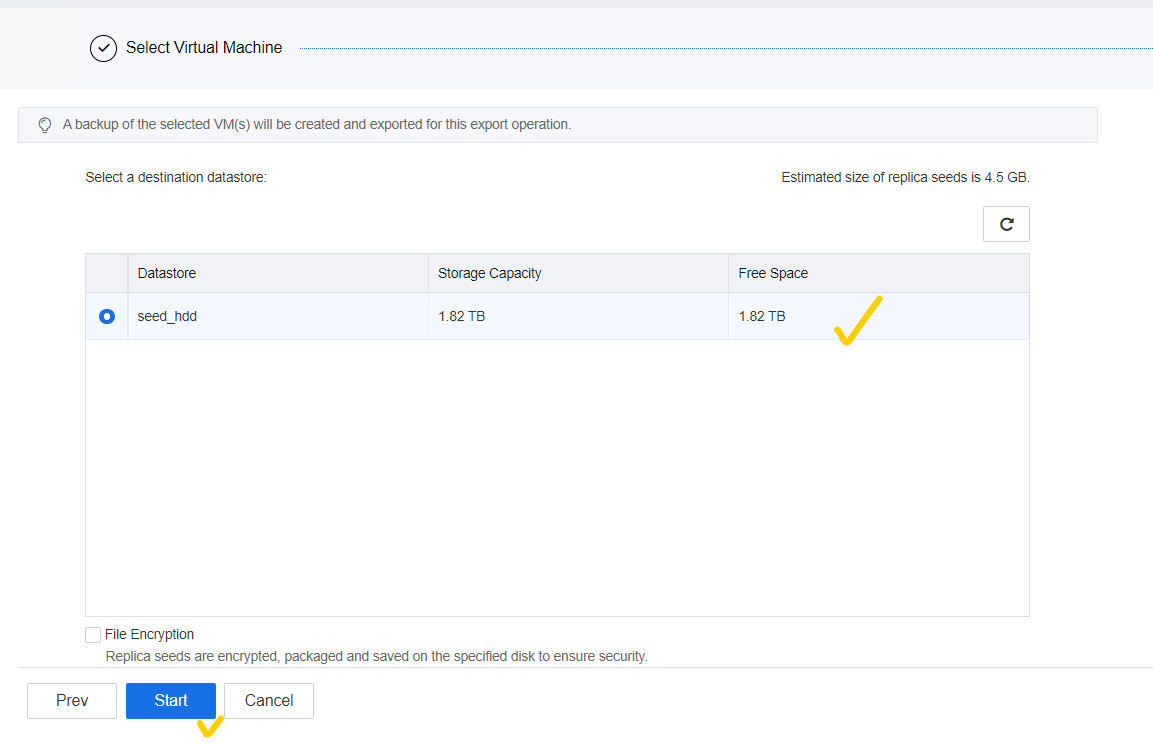Enable File Encryption checkbox
Screen dimensions: 1153x743
coord(93,635)
